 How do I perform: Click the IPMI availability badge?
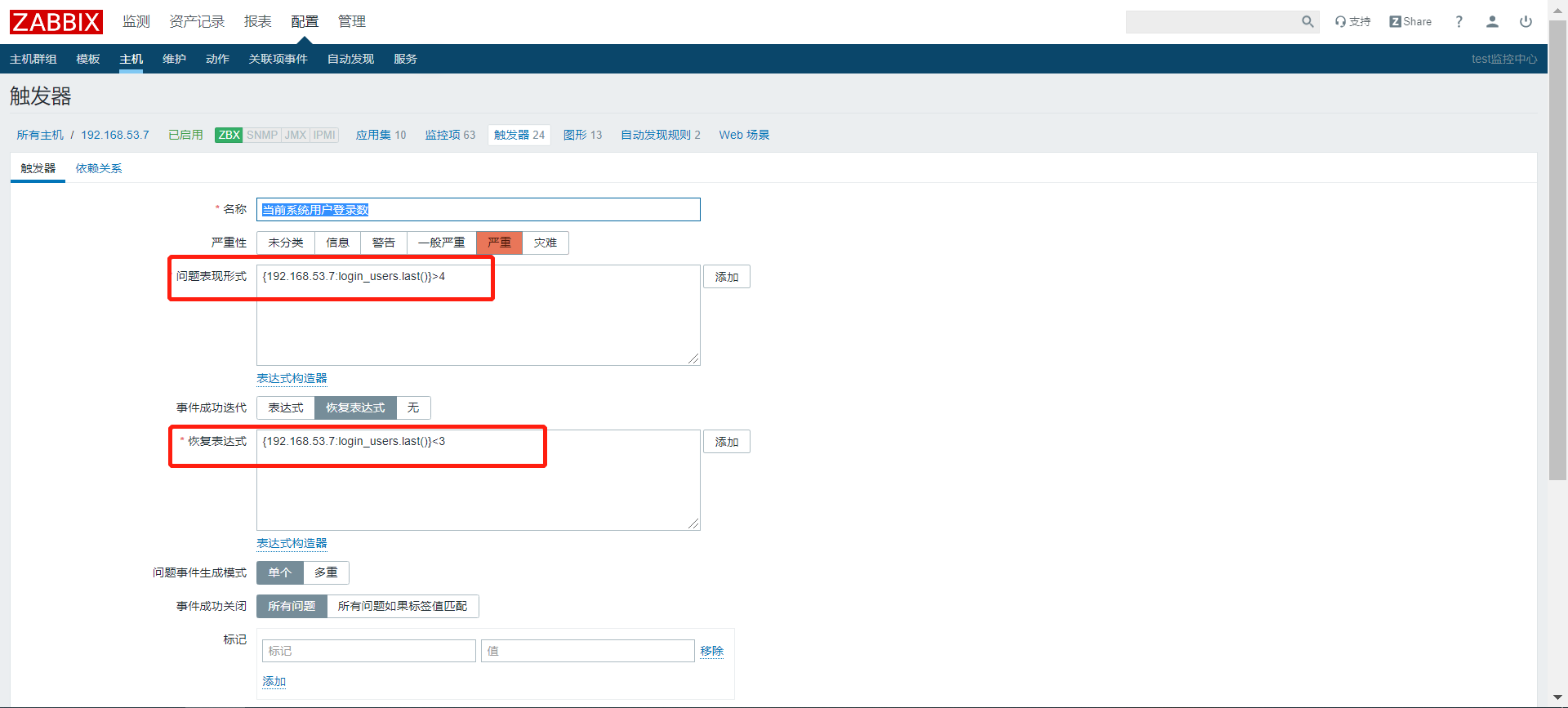coord(324,135)
